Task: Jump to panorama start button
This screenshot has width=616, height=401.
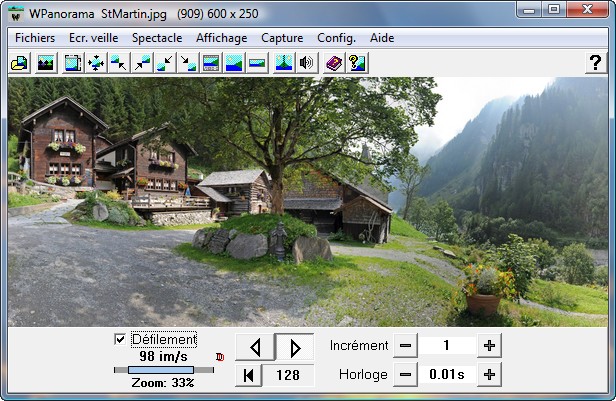Action: 248,375
